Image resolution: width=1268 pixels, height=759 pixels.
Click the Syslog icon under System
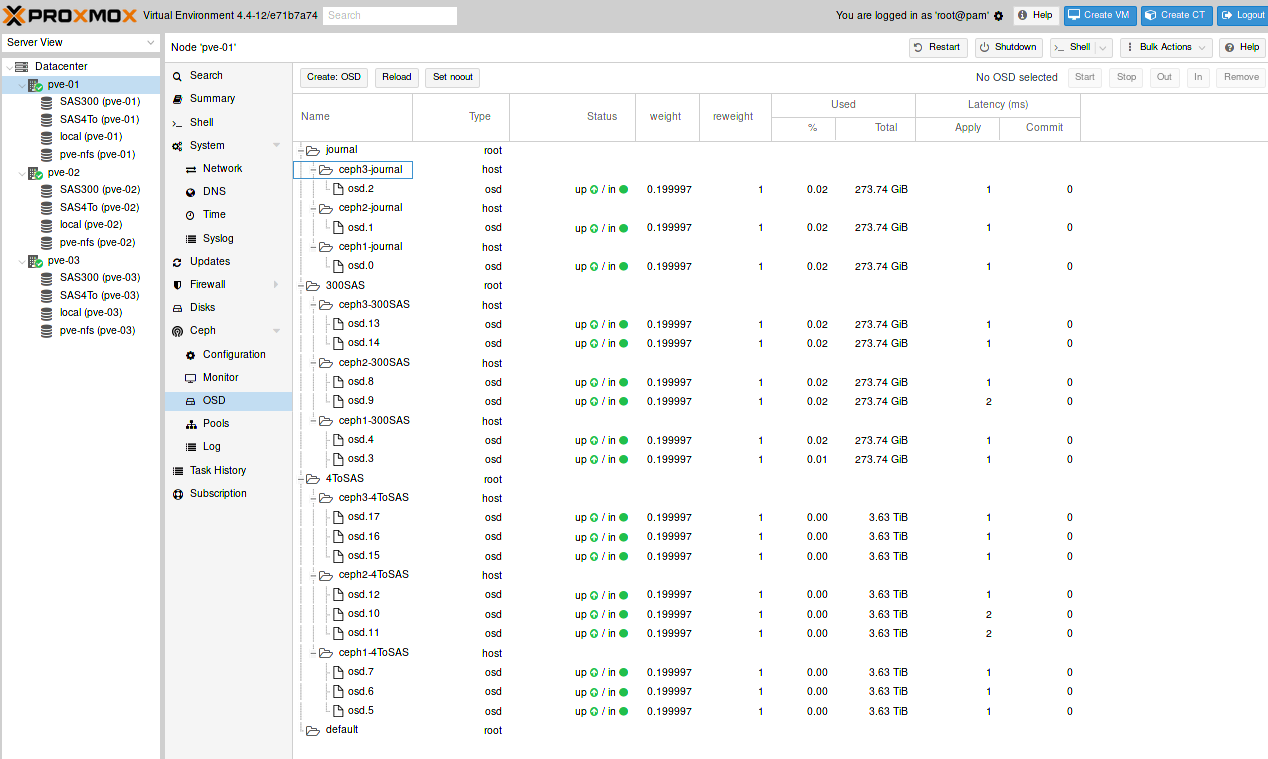pos(189,237)
